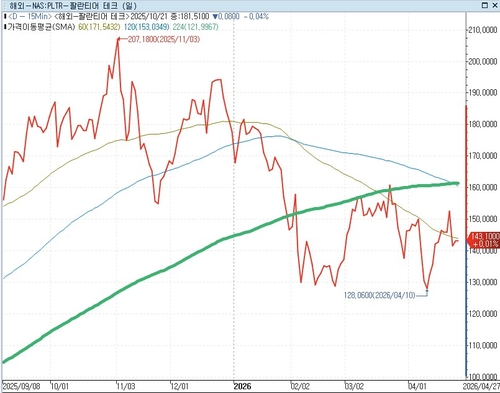Click the ▼0,0800 change value
This screenshot has height=393, width=500.
(226, 17)
